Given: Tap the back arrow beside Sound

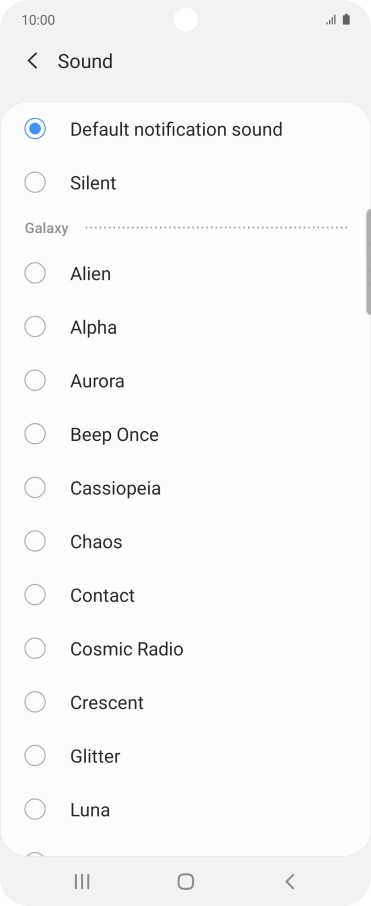Looking at the screenshot, I should [x=32, y=61].
